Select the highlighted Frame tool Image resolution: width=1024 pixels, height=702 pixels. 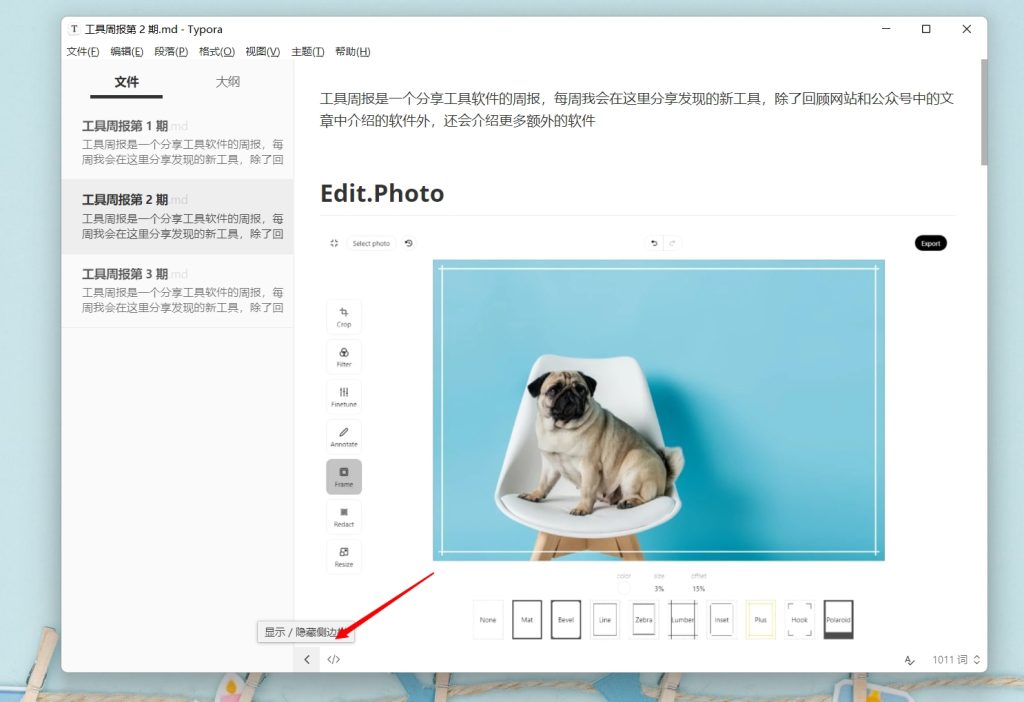(344, 477)
